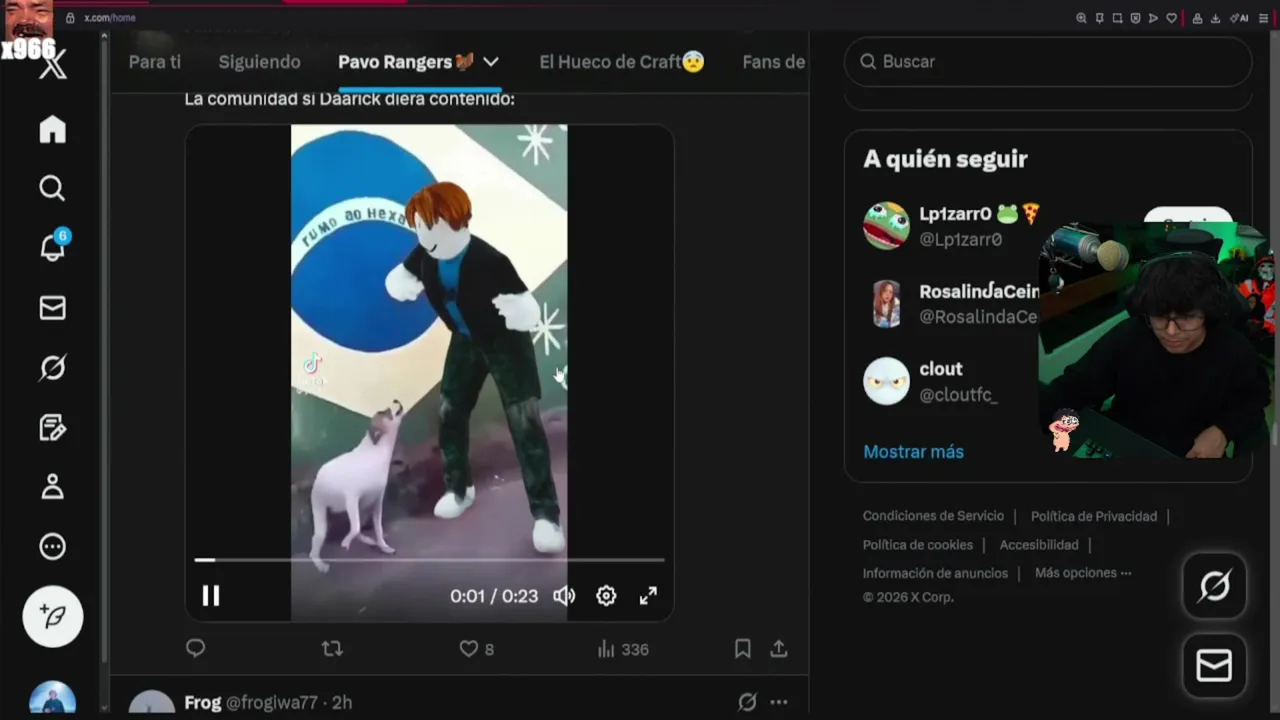Open video playback settings gear

coord(606,596)
